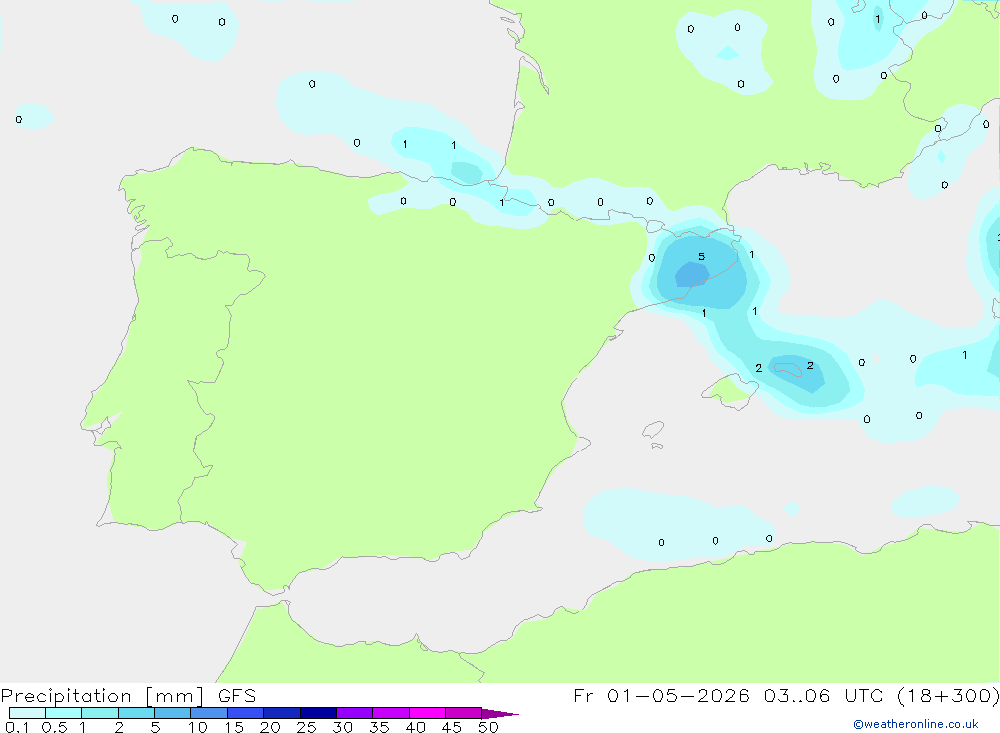This screenshot has height=733, width=1000.
Task: Click Ibiza island outline on the map
Action: coord(653,430)
